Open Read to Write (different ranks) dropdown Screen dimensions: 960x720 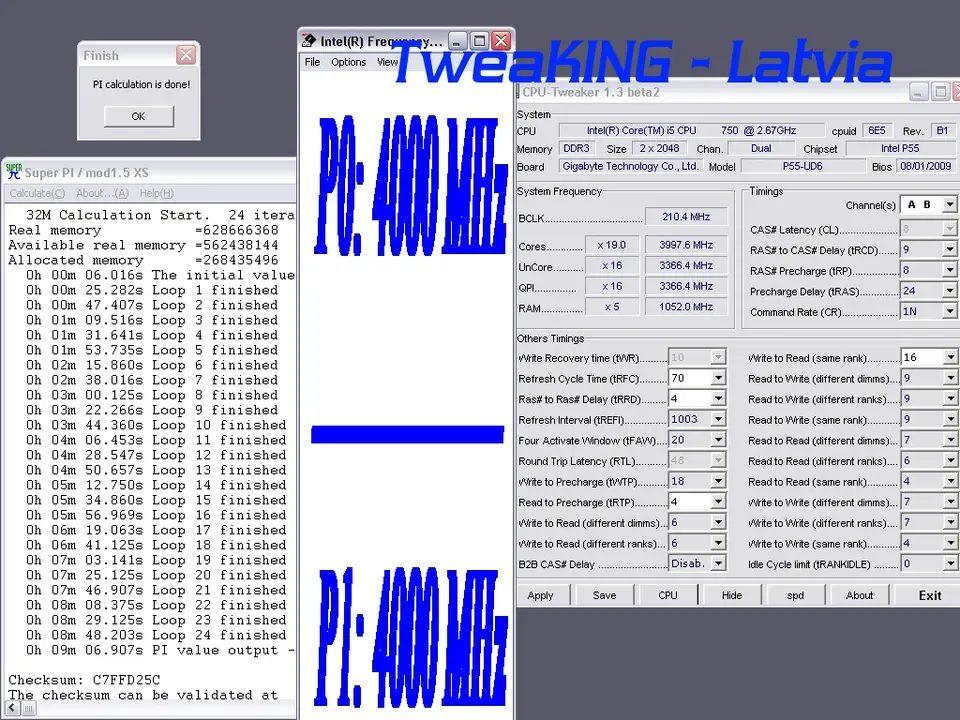(x=950, y=399)
